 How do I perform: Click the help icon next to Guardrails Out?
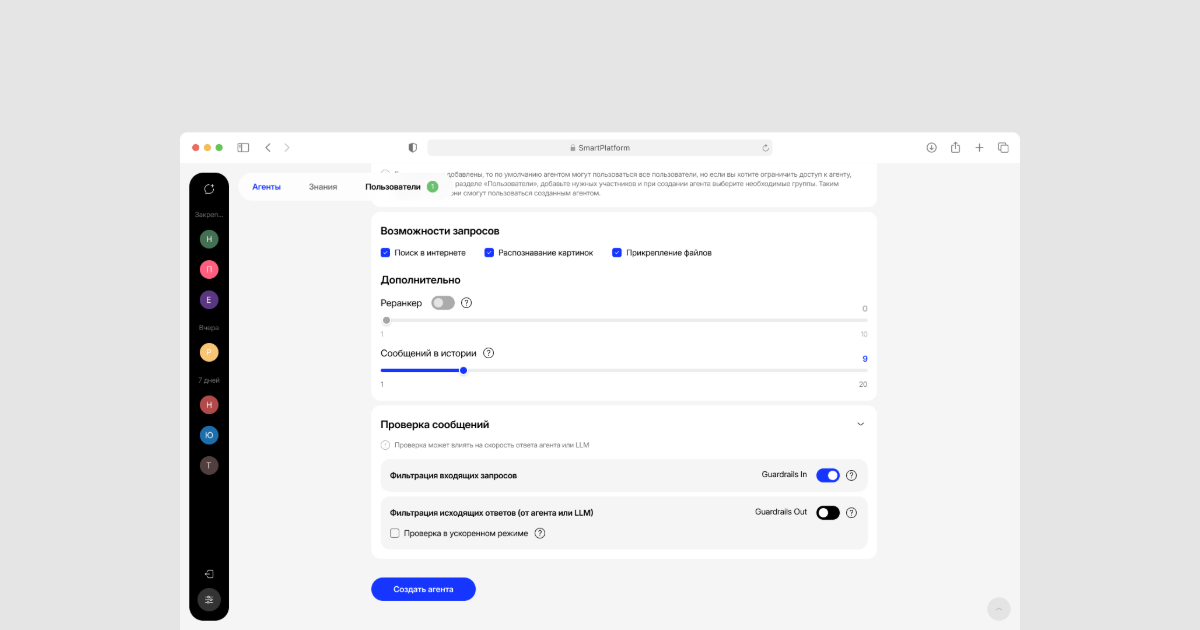coord(852,513)
